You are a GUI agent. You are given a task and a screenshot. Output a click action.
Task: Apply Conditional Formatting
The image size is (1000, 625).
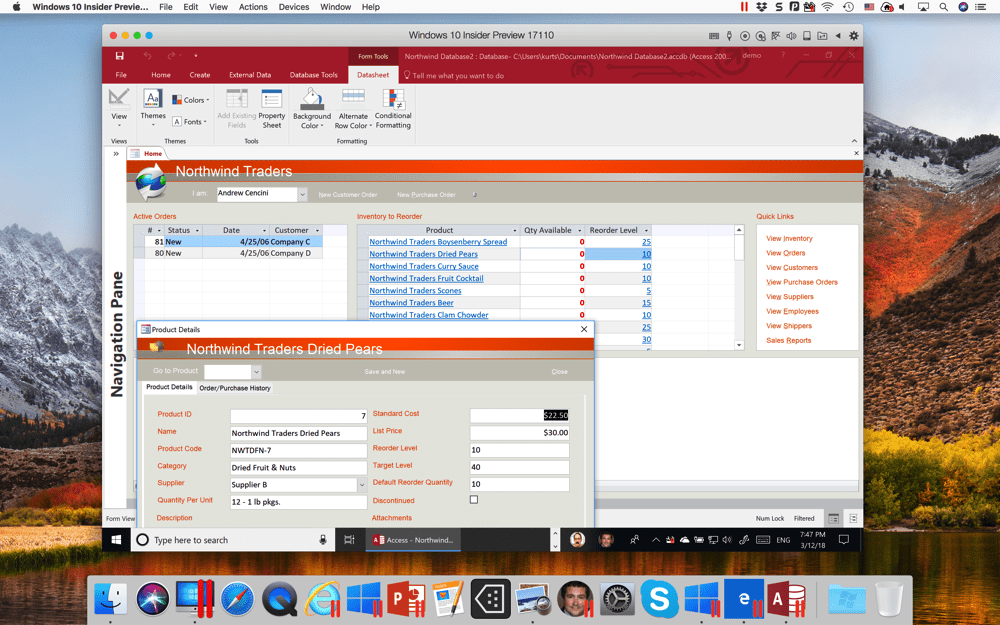pyautogui.click(x=393, y=106)
